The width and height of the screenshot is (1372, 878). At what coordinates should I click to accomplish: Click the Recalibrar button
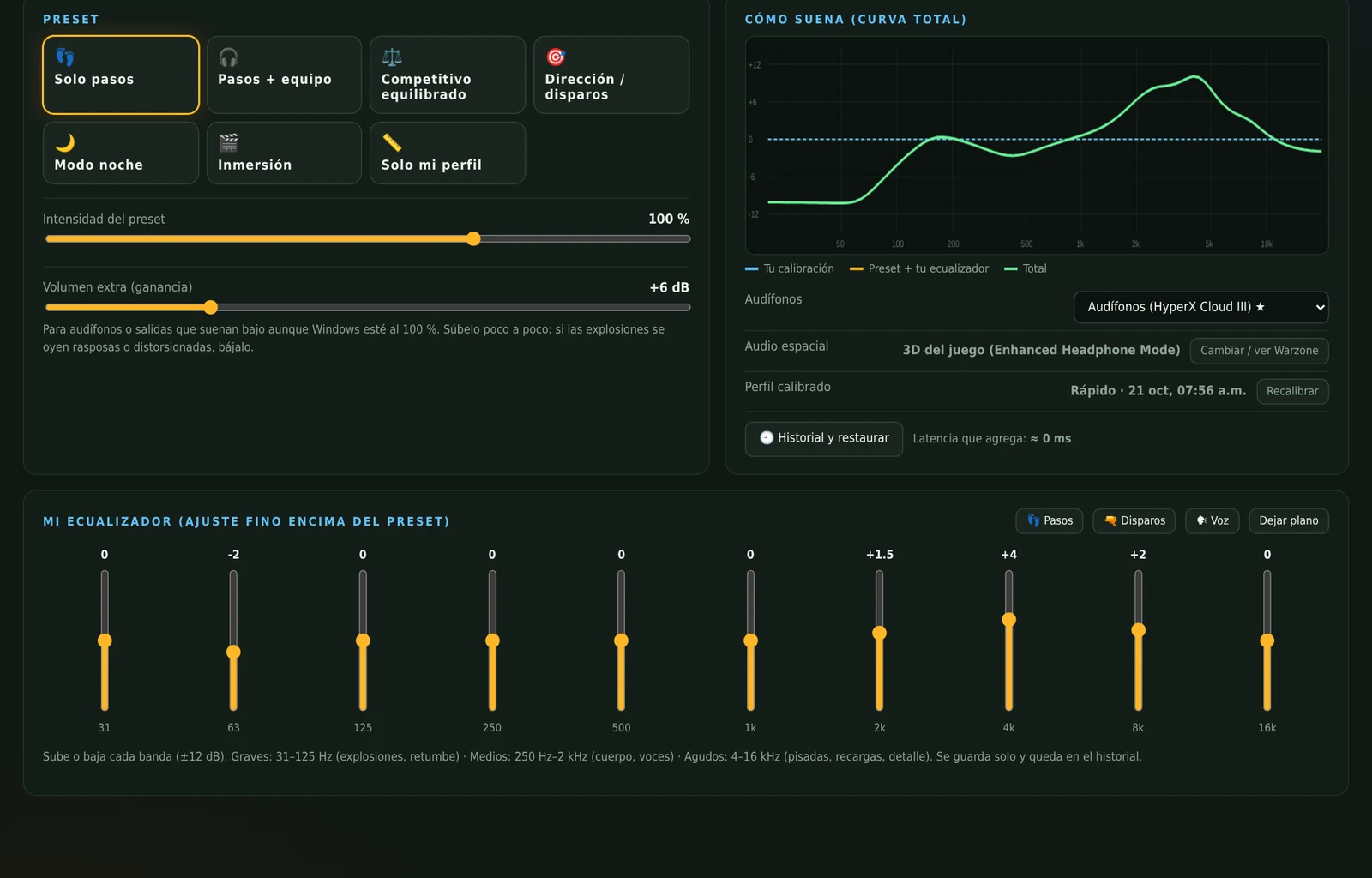[x=1292, y=391]
